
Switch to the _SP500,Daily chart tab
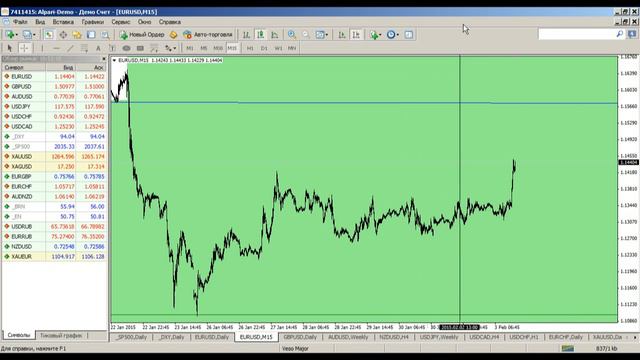131,337
